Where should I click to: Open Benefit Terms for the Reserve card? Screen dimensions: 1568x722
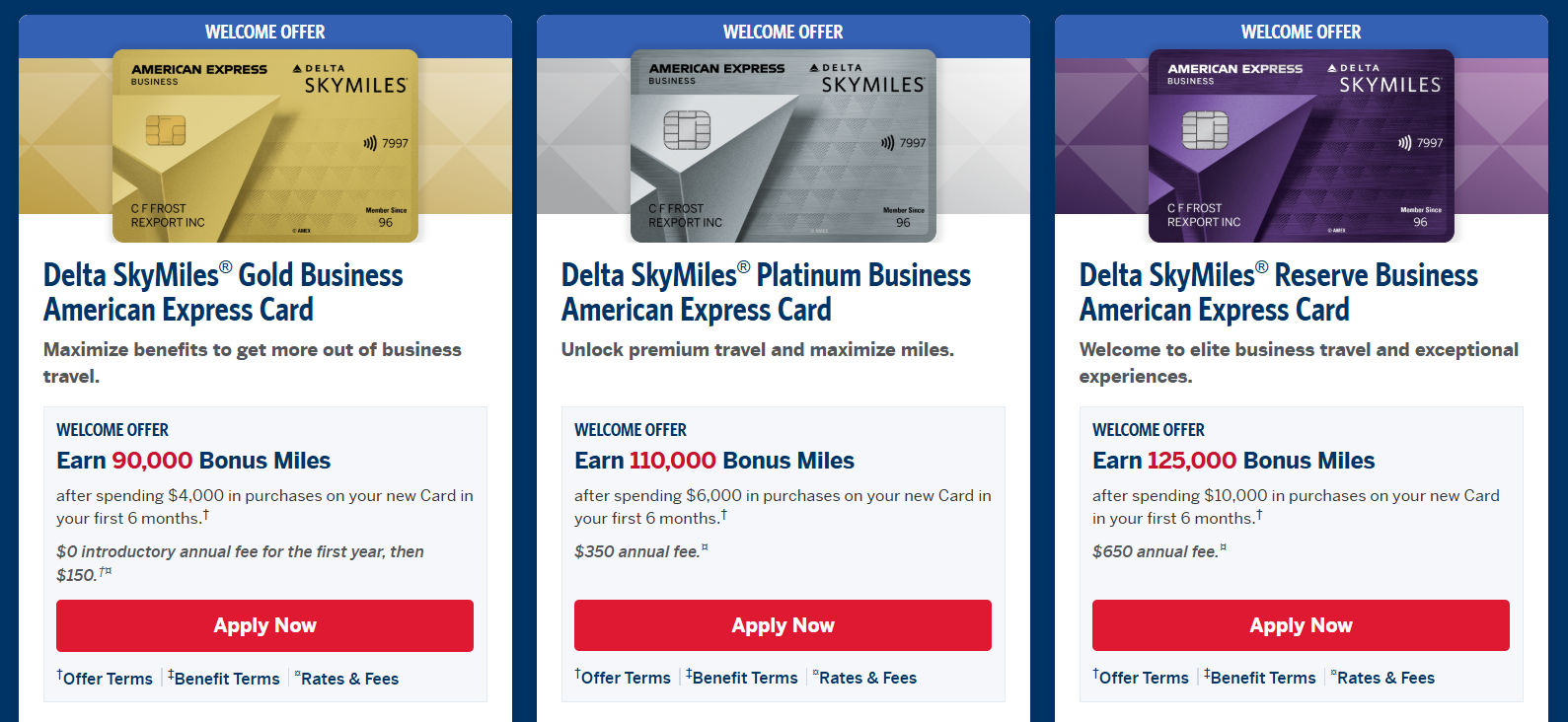coord(1262,678)
